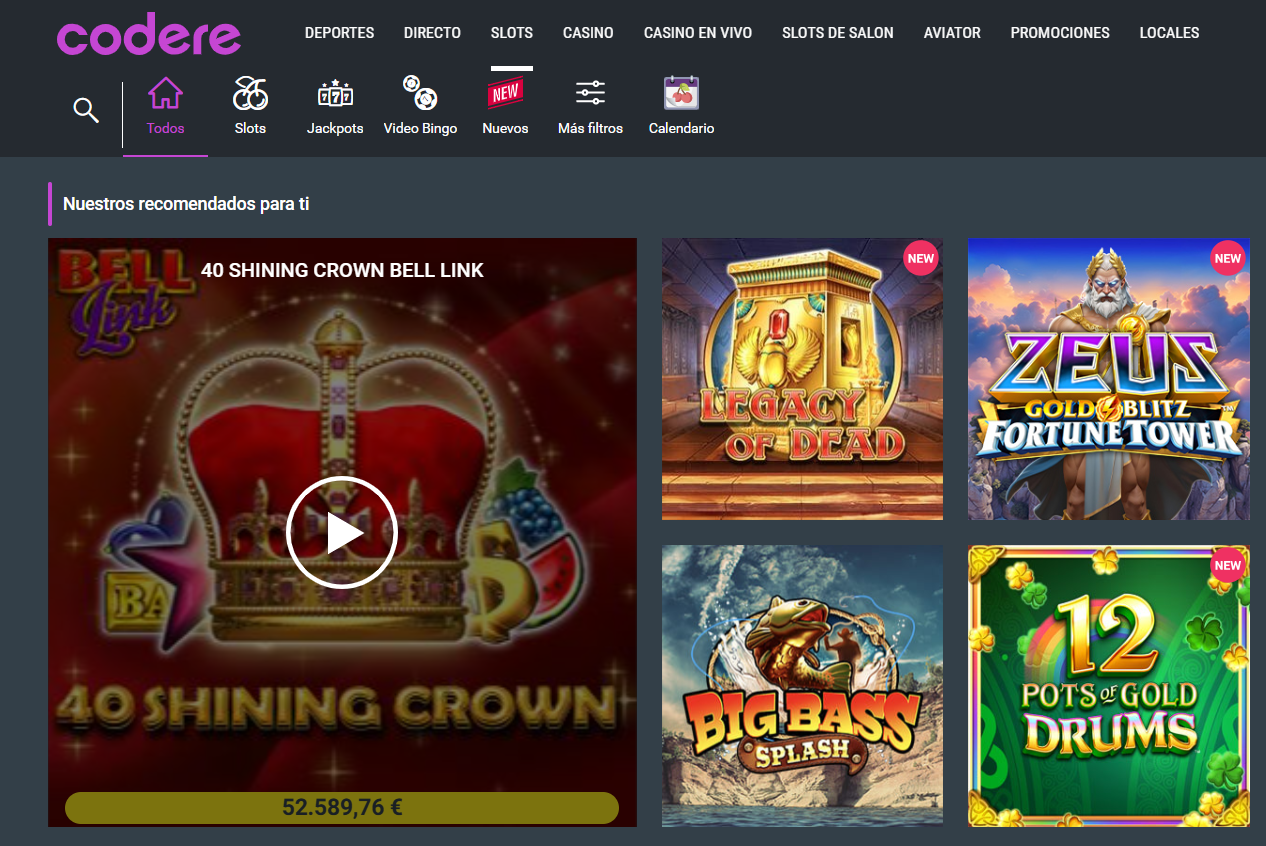Open the 12 Pots of Gold Drums game

(1108, 686)
